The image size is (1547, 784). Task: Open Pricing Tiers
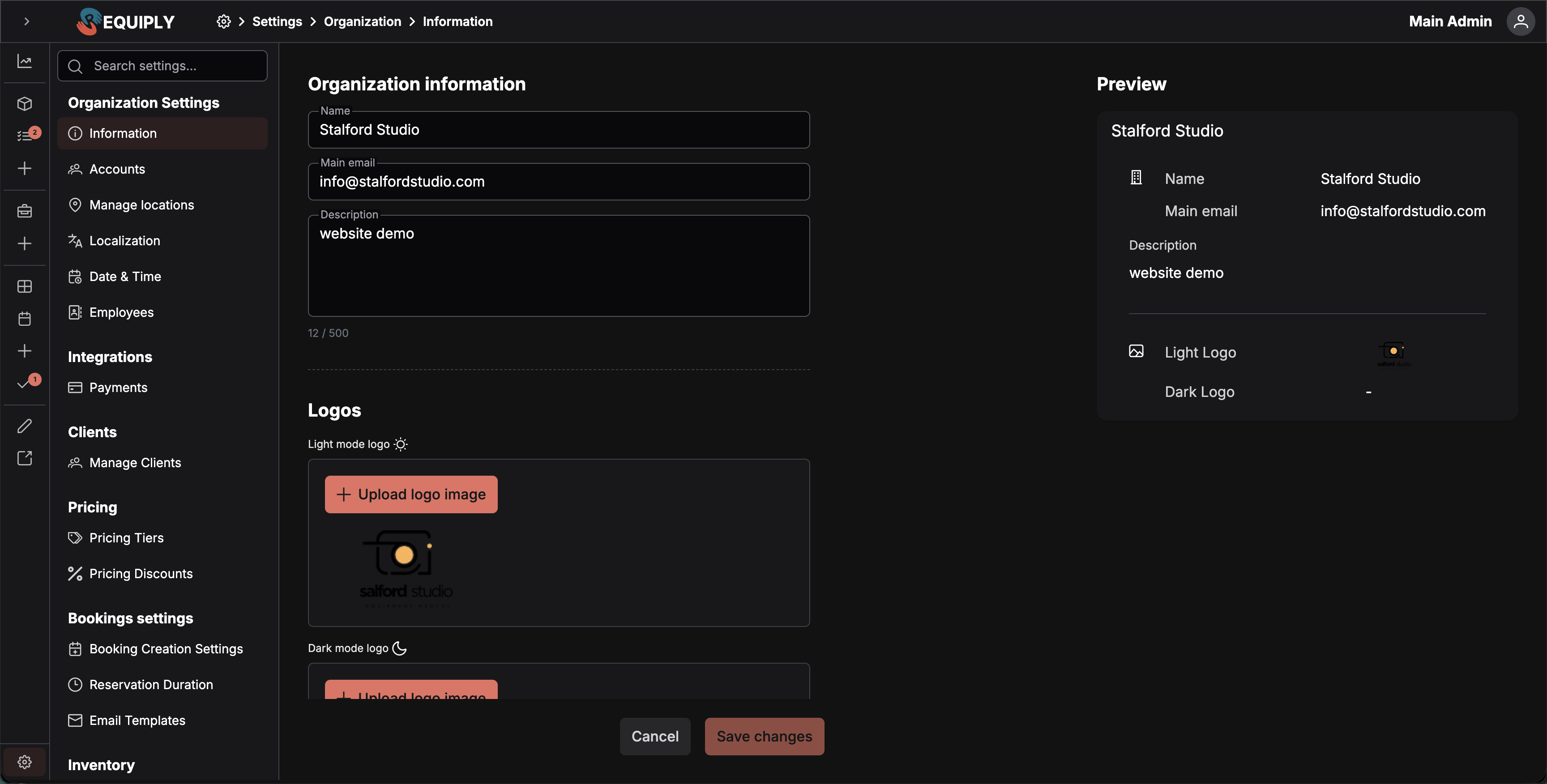pos(162,538)
